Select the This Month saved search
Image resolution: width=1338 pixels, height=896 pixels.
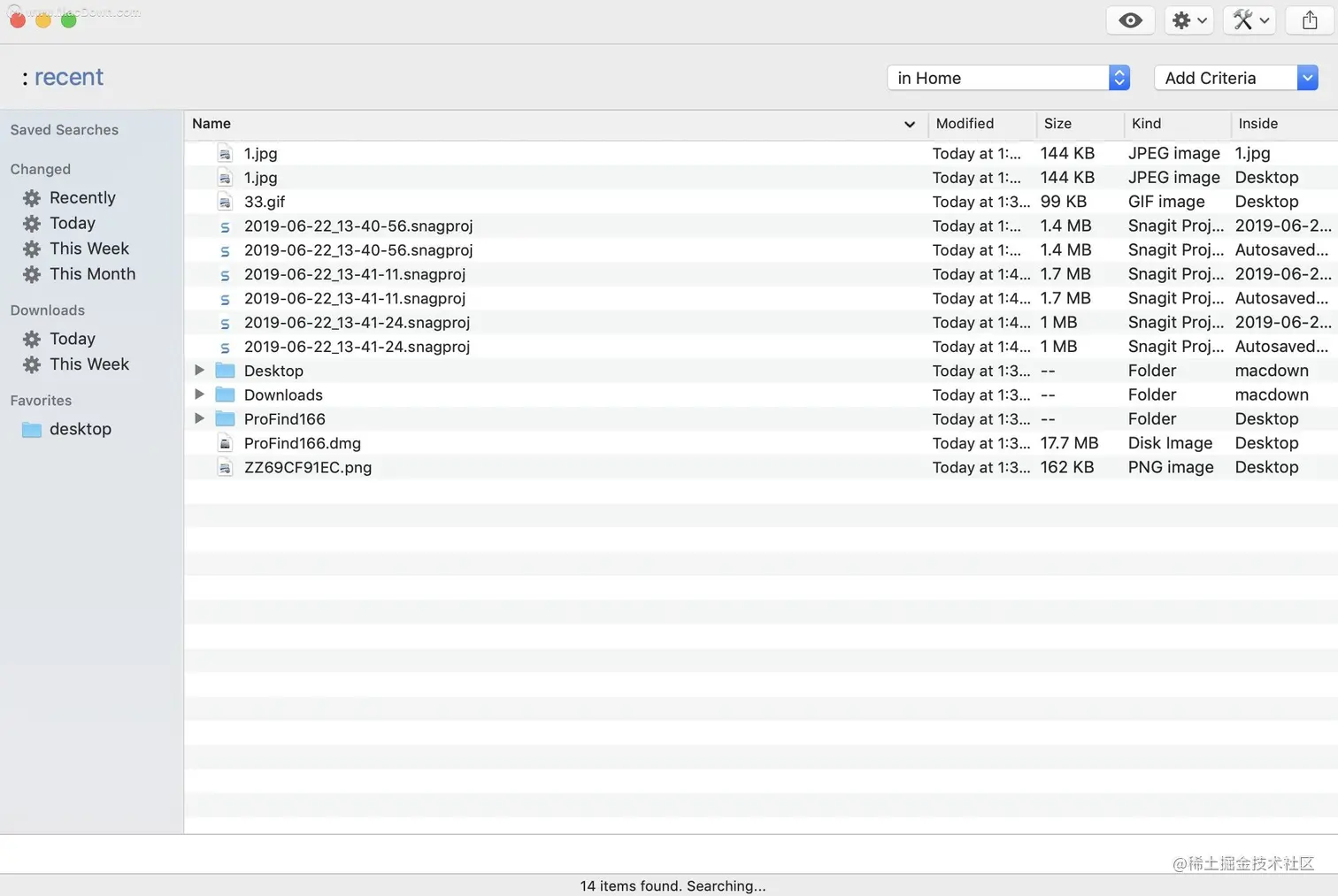(93, 274)
